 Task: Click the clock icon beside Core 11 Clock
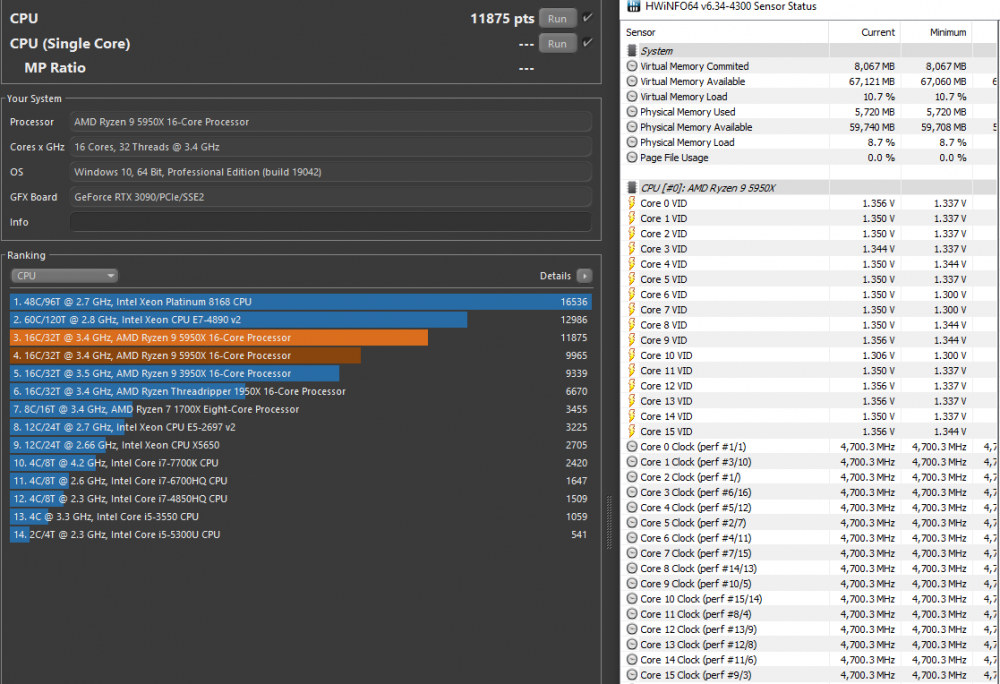pos(632,614)
